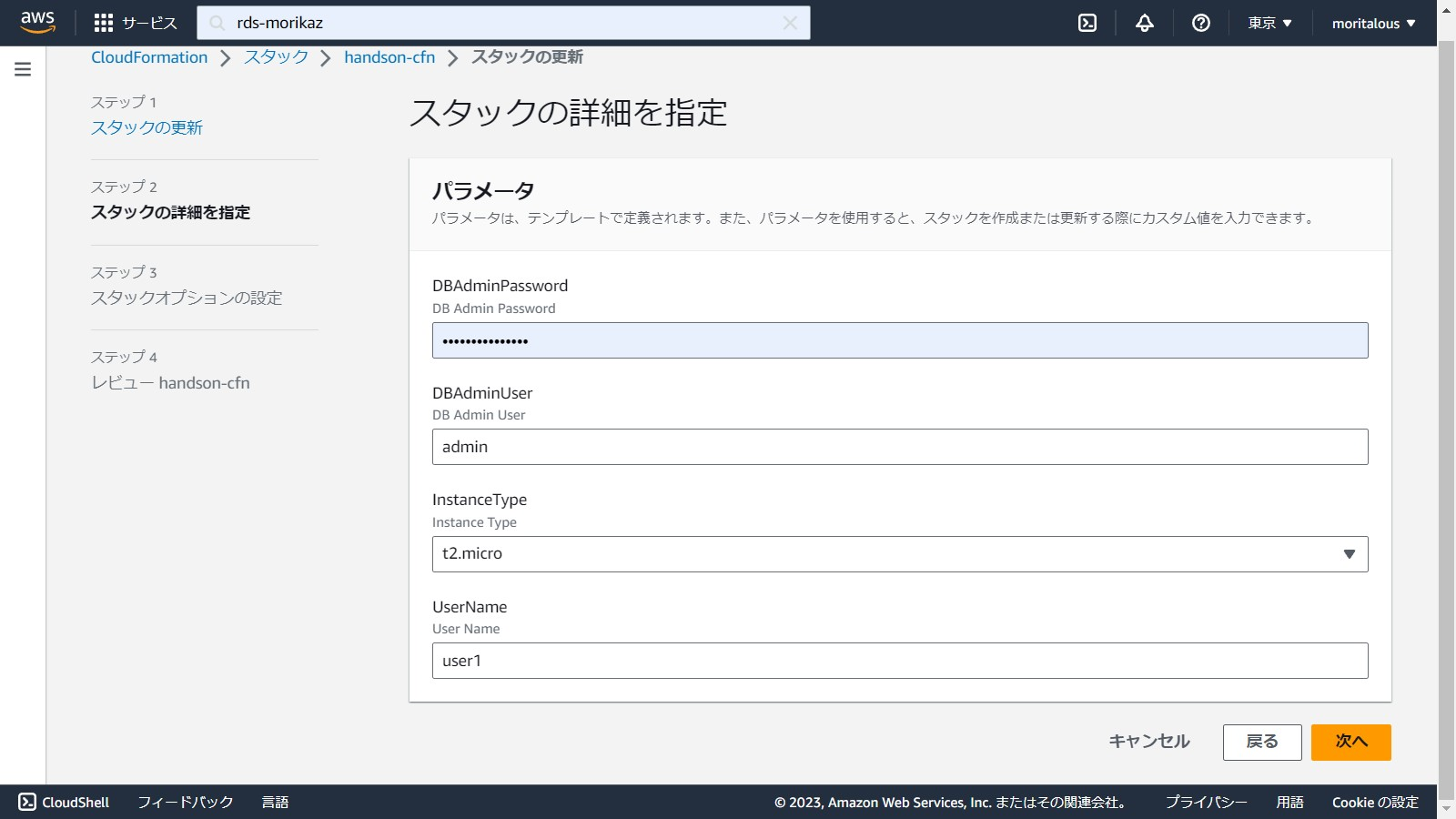Viewport: 1456px width, 819px height.
Task: Expand the hamburger side navigation menu
Action: [x=23, y=69]
